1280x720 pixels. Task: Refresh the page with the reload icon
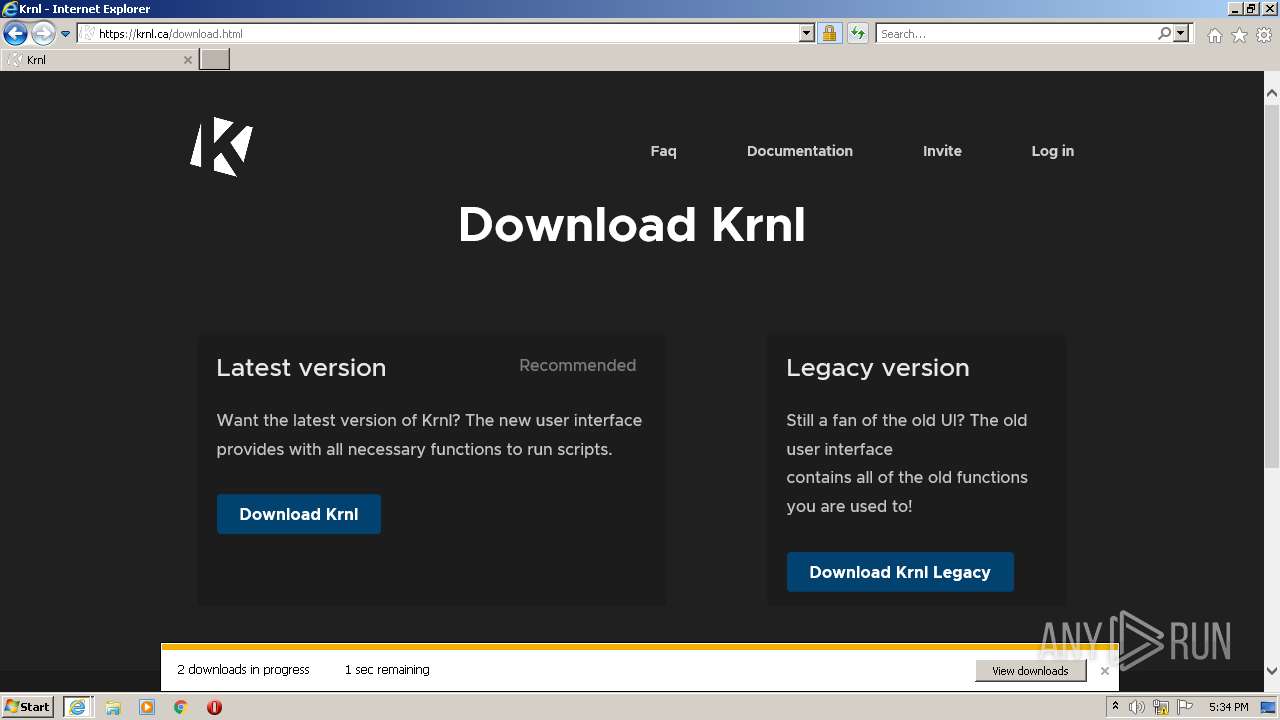(858, 34)
